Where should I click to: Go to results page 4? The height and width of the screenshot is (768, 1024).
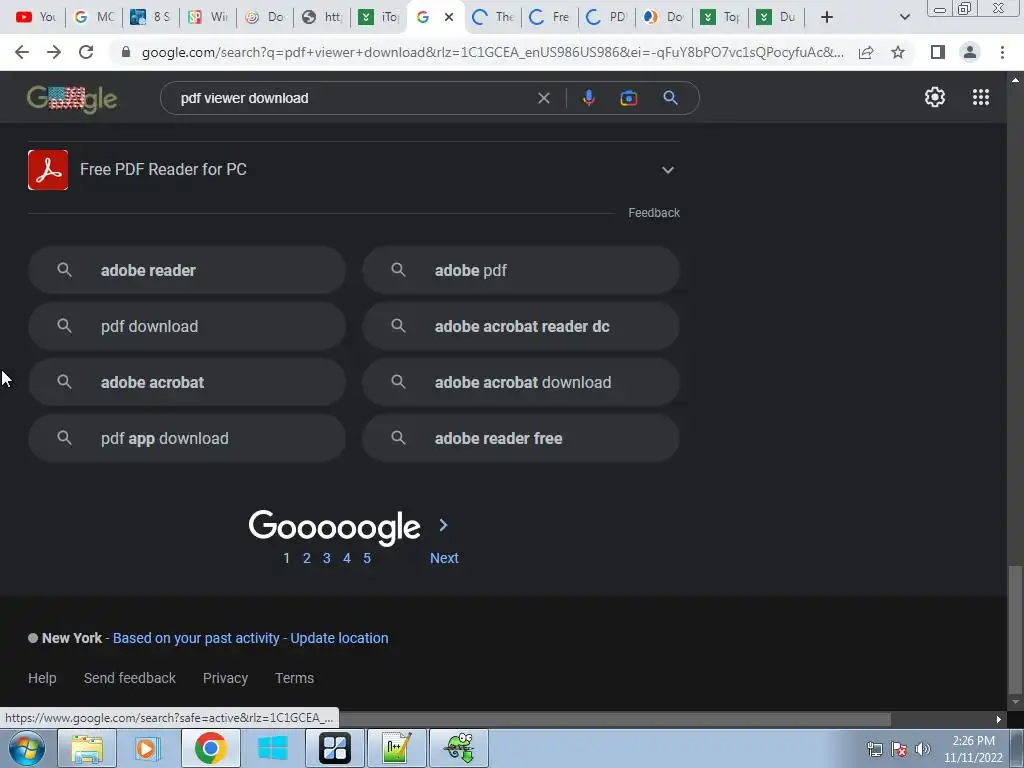click(347, 558)
